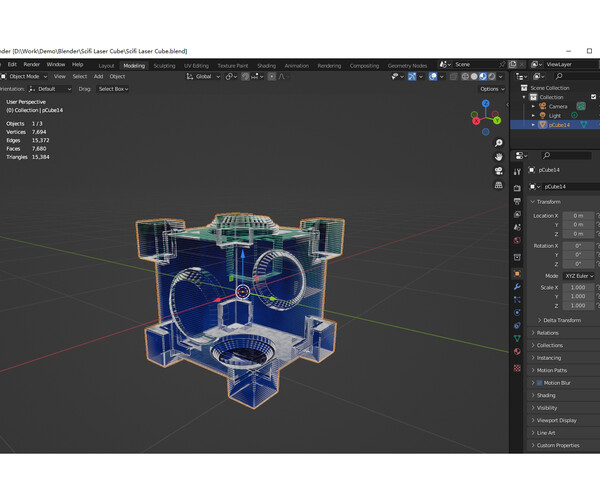Open the Material properties tab icon
Viewport: 600px width, 500px height.
[x=517, y=351]
